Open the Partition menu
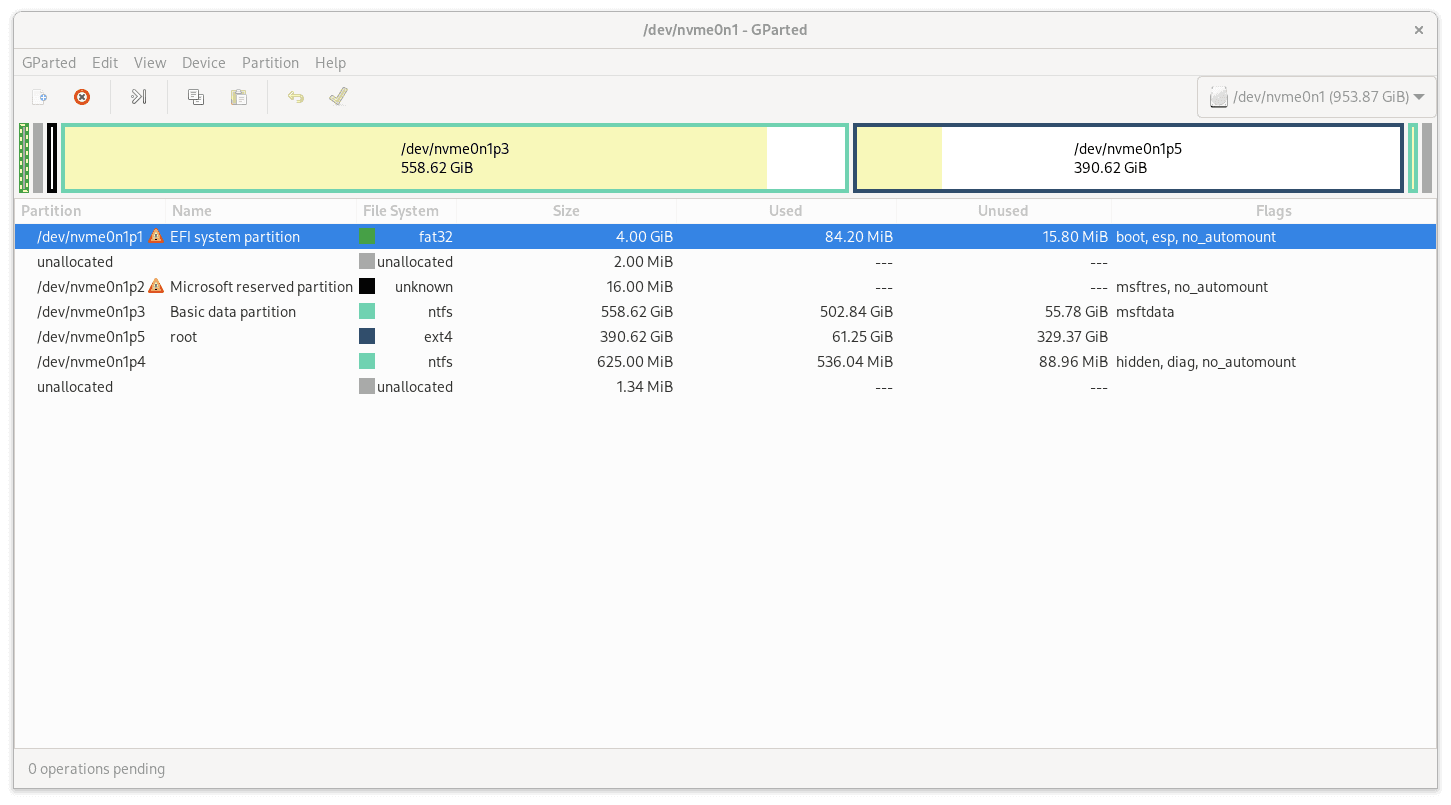The width and height of the screenshot is (1451, 805). click(x=270, y=62)
